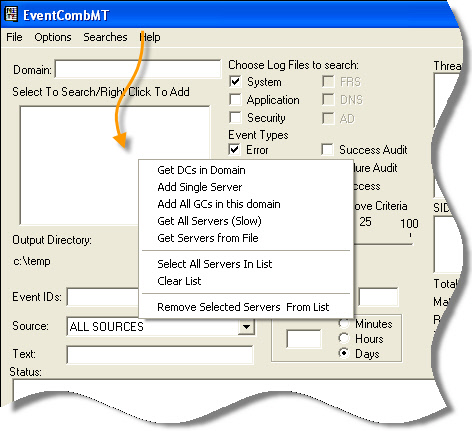Click the EventCombMT title bar icon
Viewport: 472px width, 431px height.
pos(11,15)
